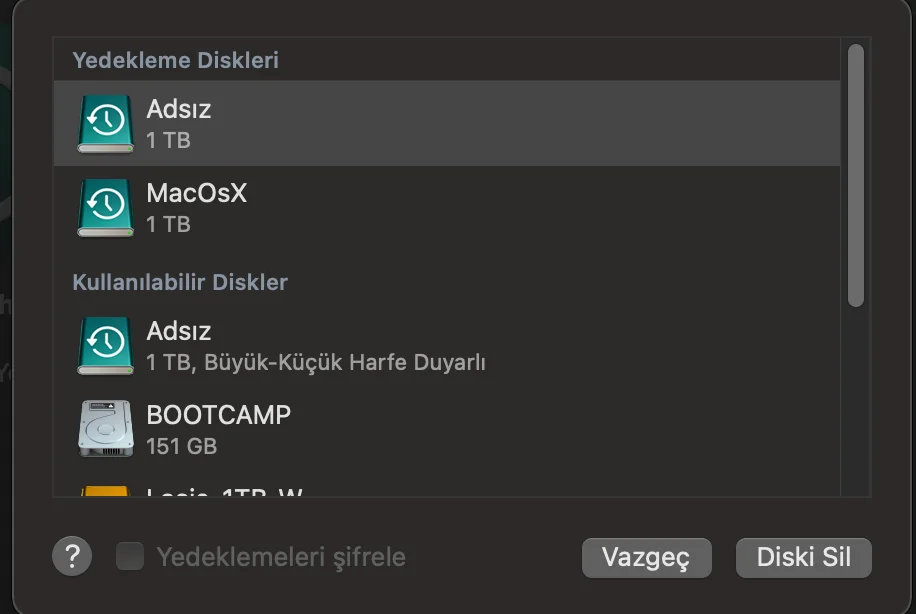This screenshot has width=916, height=614.
Task: Click the MacOsX Time Machine drive icon
Action: [106, 208]
